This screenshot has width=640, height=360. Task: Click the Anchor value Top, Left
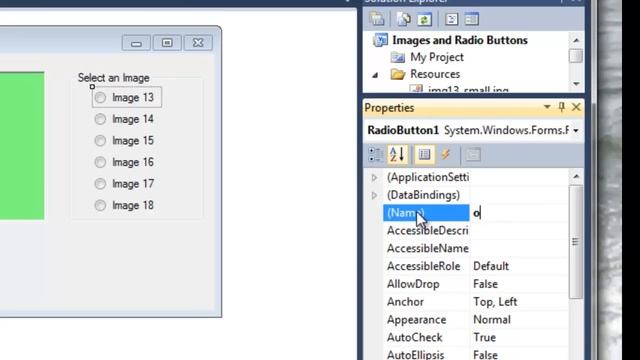[495, 302]
